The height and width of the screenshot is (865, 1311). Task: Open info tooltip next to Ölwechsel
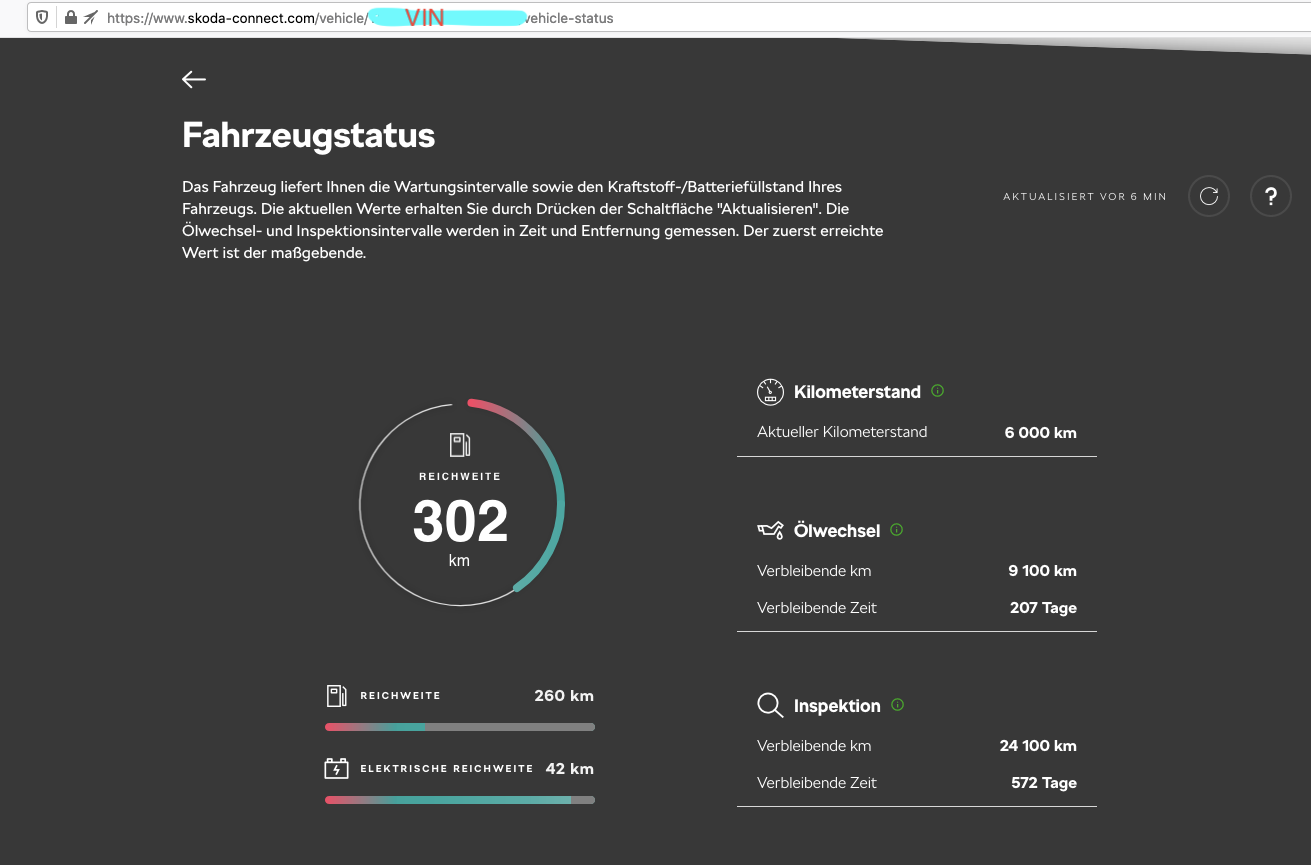pos(896,530)
